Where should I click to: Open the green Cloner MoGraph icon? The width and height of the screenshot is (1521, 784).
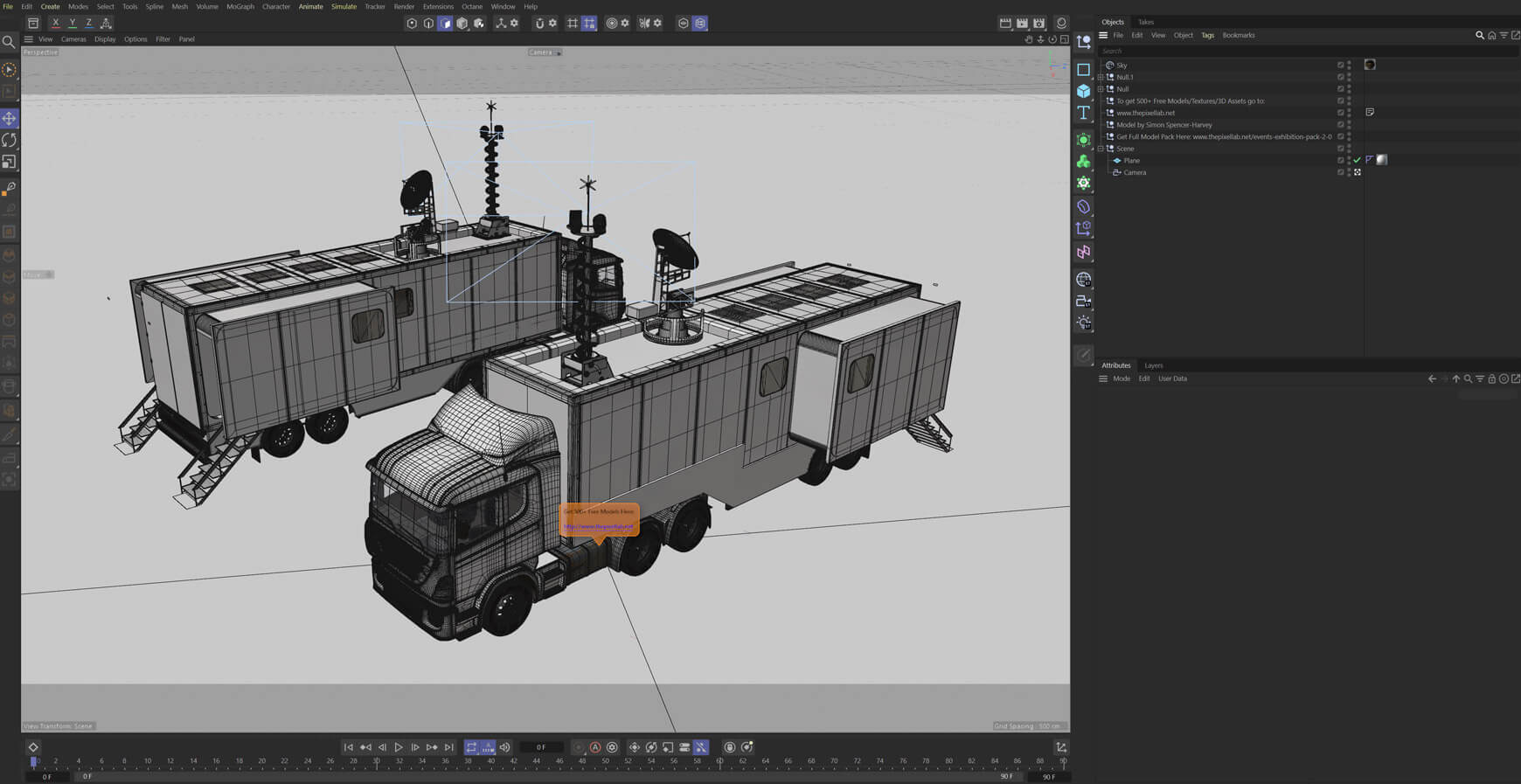[1084, 162]
